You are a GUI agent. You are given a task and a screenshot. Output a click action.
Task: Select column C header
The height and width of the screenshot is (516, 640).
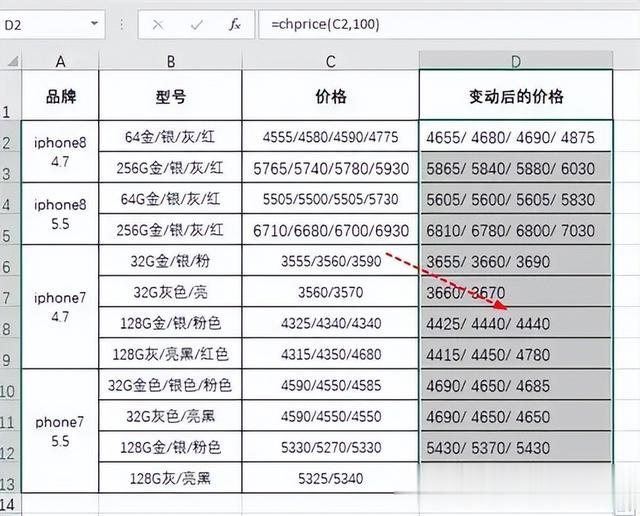coord(331,62)
